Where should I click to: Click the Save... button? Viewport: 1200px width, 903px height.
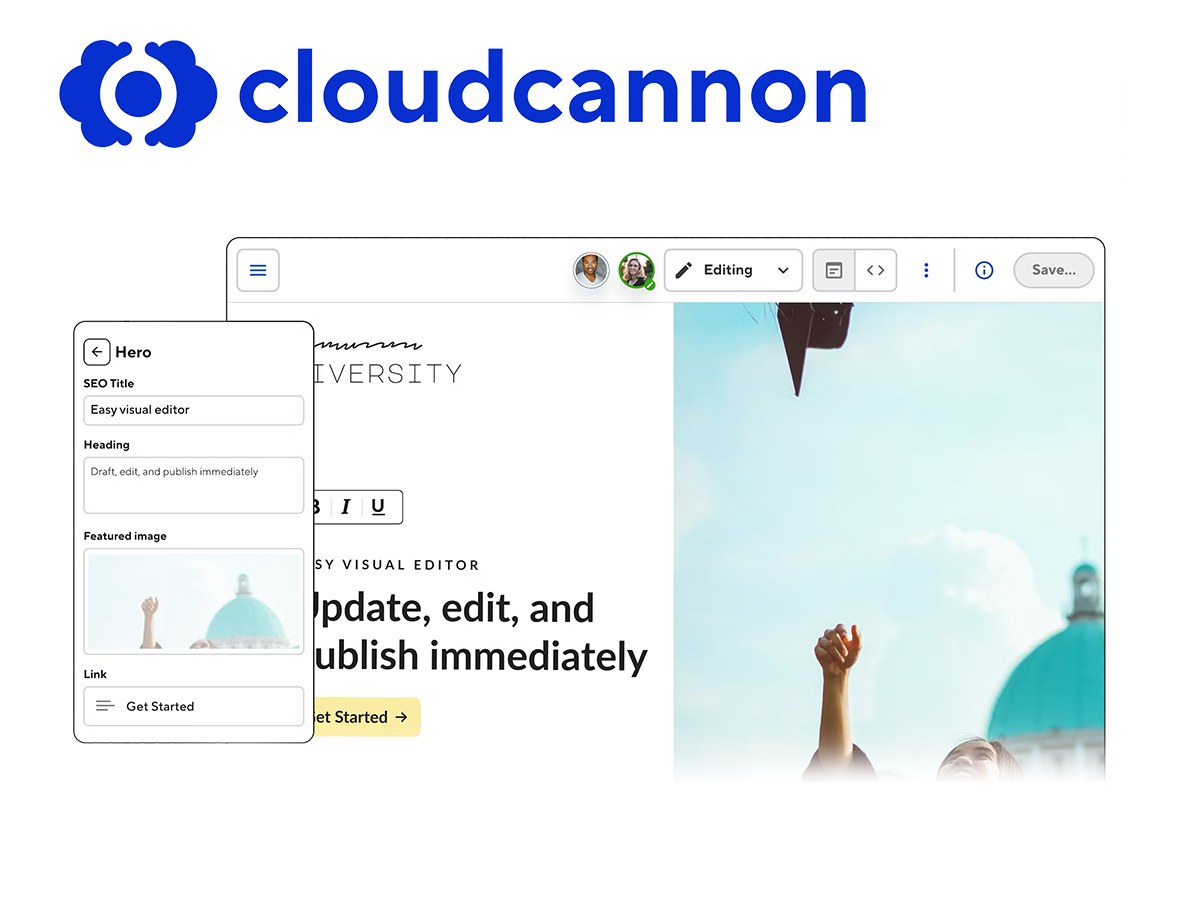click(x=1054, y=270)
